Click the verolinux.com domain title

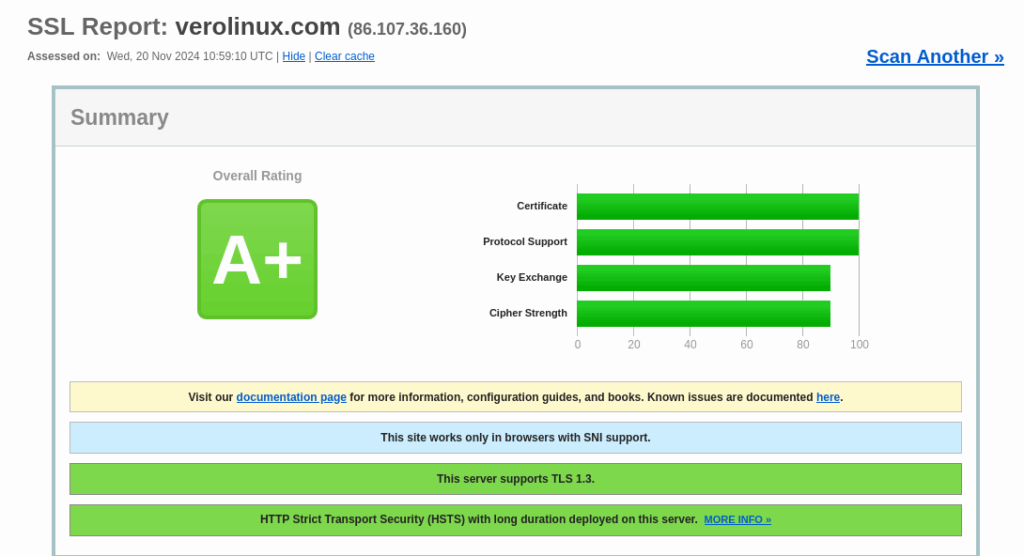tap(258, 27)
